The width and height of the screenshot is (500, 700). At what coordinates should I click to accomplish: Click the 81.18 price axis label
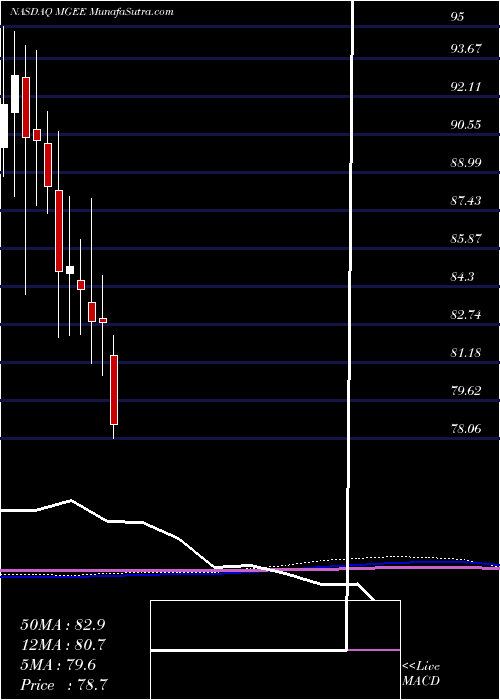(x=466, y=353)
